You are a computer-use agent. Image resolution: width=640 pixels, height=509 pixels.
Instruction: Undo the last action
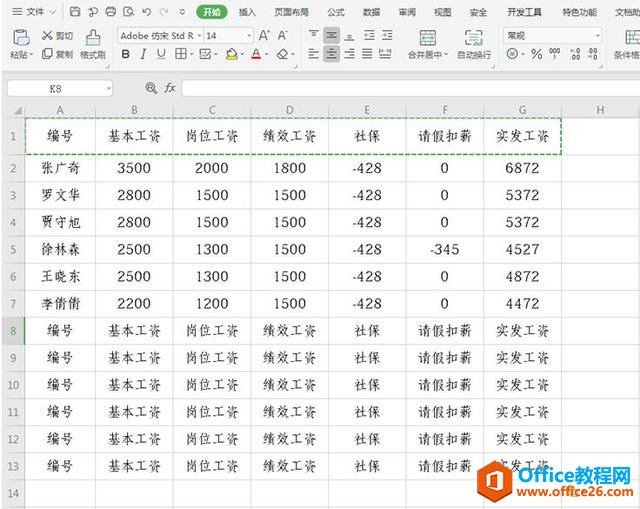point(147,12)
